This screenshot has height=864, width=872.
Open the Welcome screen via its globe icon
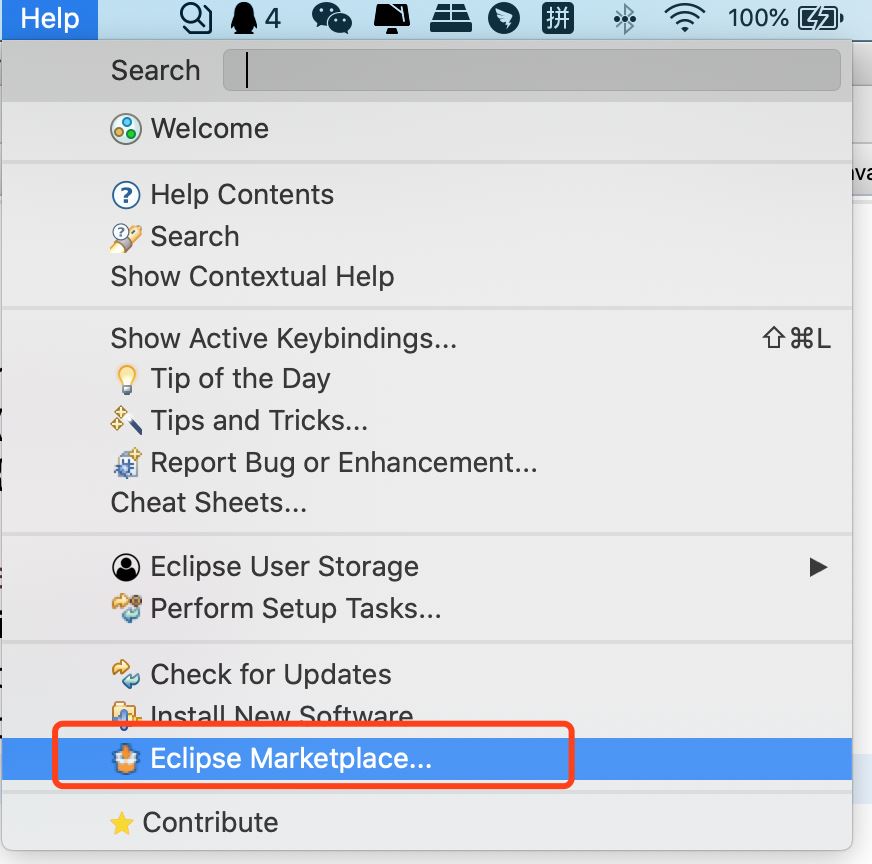[125, 128]
